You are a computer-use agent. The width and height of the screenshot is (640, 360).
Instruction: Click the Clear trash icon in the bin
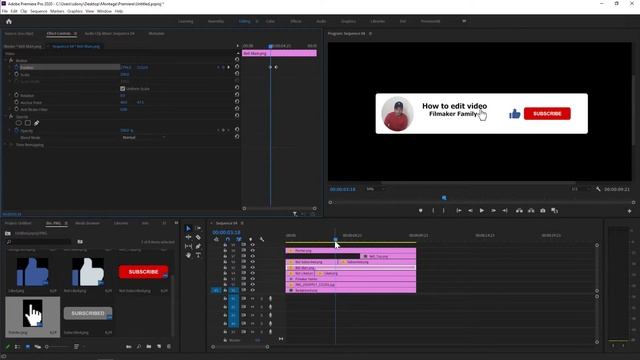169,347
